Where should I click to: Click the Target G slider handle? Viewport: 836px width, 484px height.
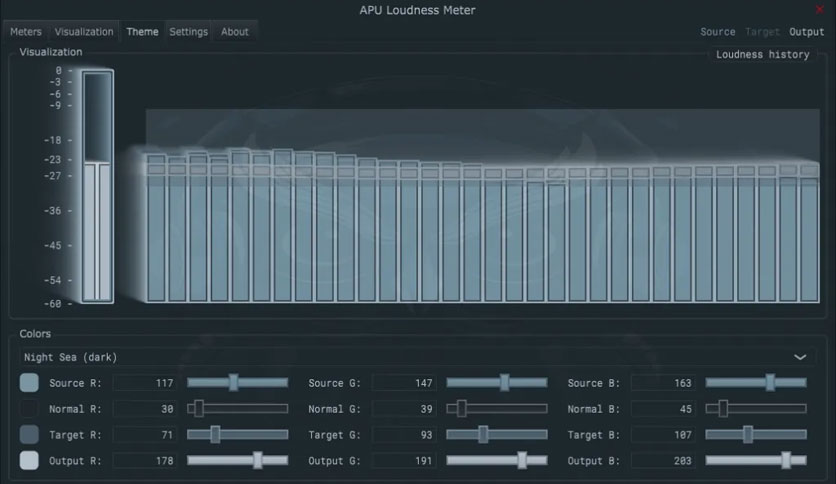pyautogui.click(x=483, y=434)
